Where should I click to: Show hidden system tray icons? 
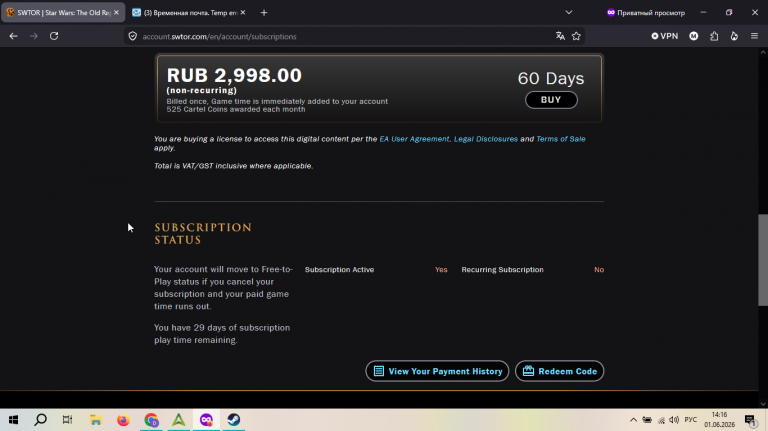(633, 420)
